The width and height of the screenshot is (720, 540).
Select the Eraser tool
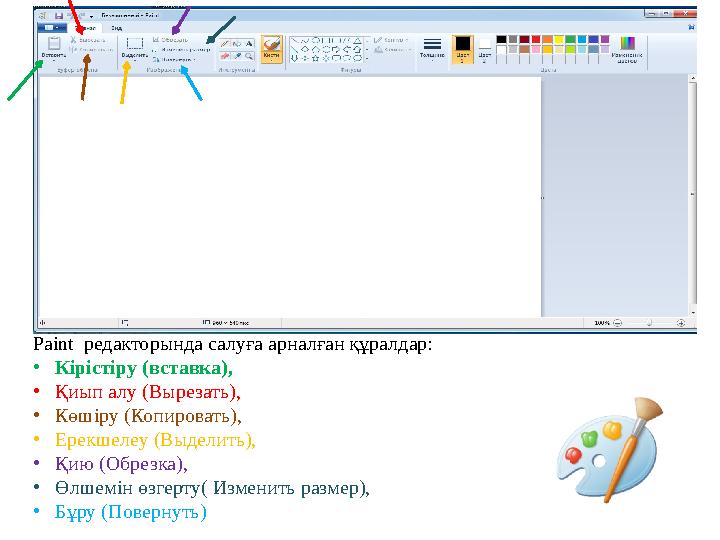225,56
